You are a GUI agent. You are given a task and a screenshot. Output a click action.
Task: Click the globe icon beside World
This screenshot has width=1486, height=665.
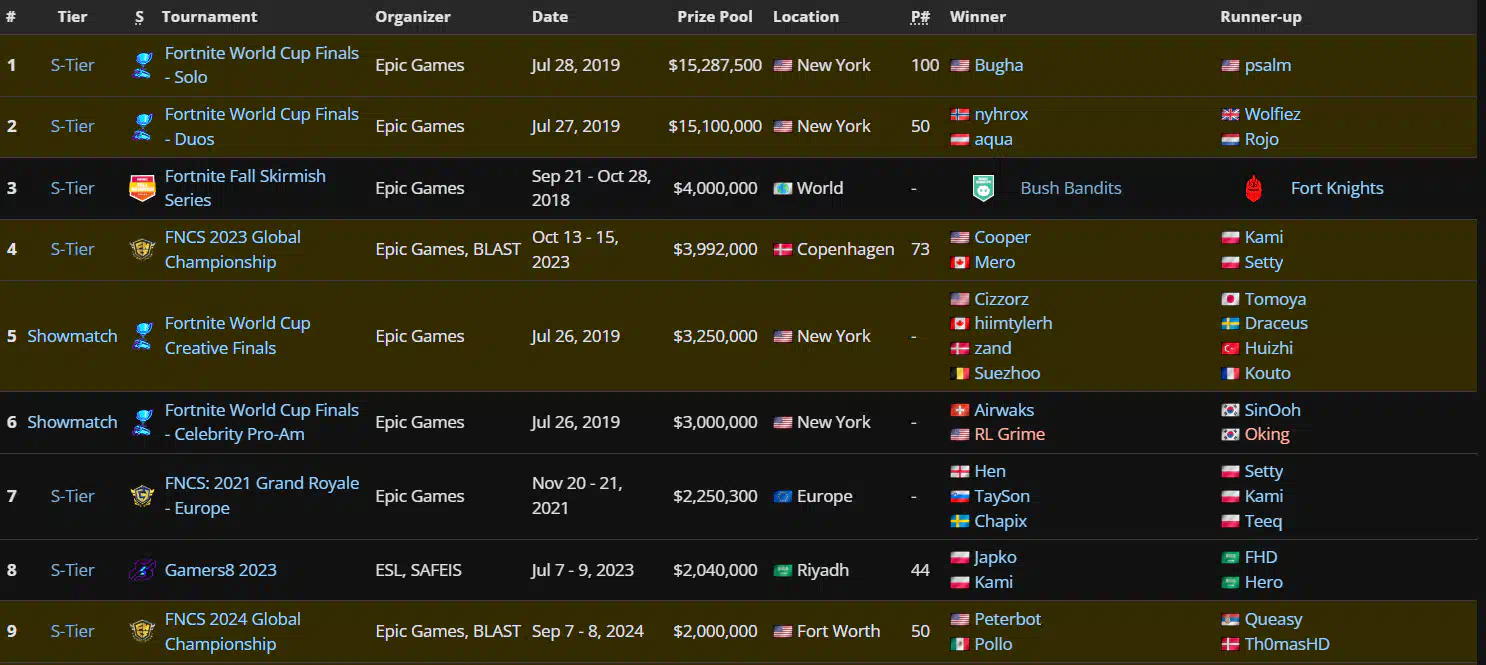(783, 189)
